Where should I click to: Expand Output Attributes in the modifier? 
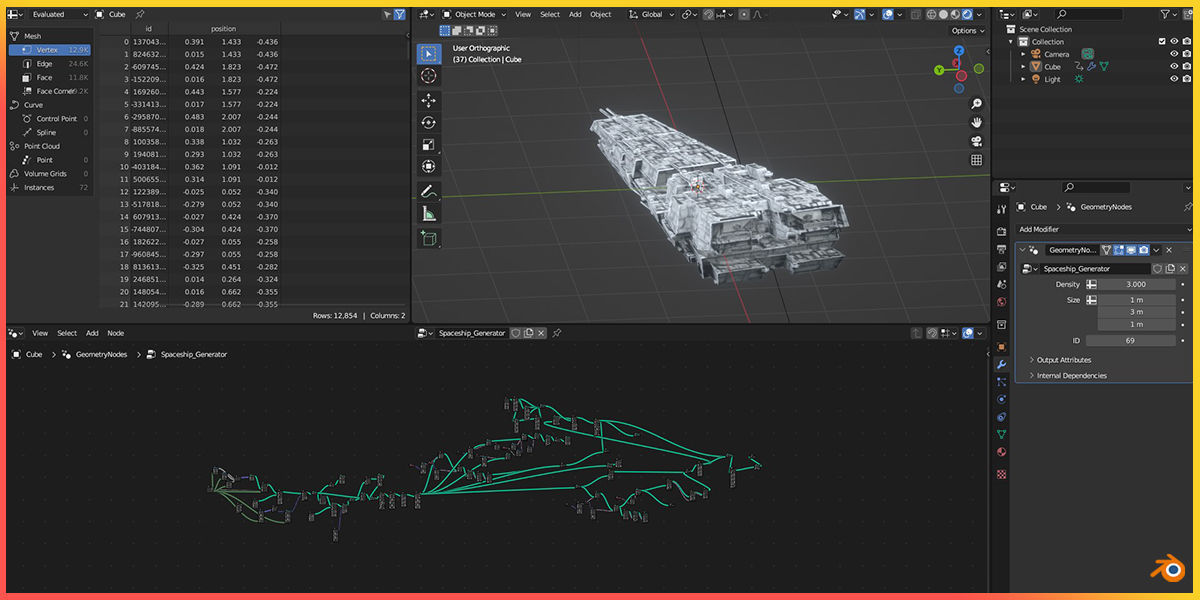1065,359
